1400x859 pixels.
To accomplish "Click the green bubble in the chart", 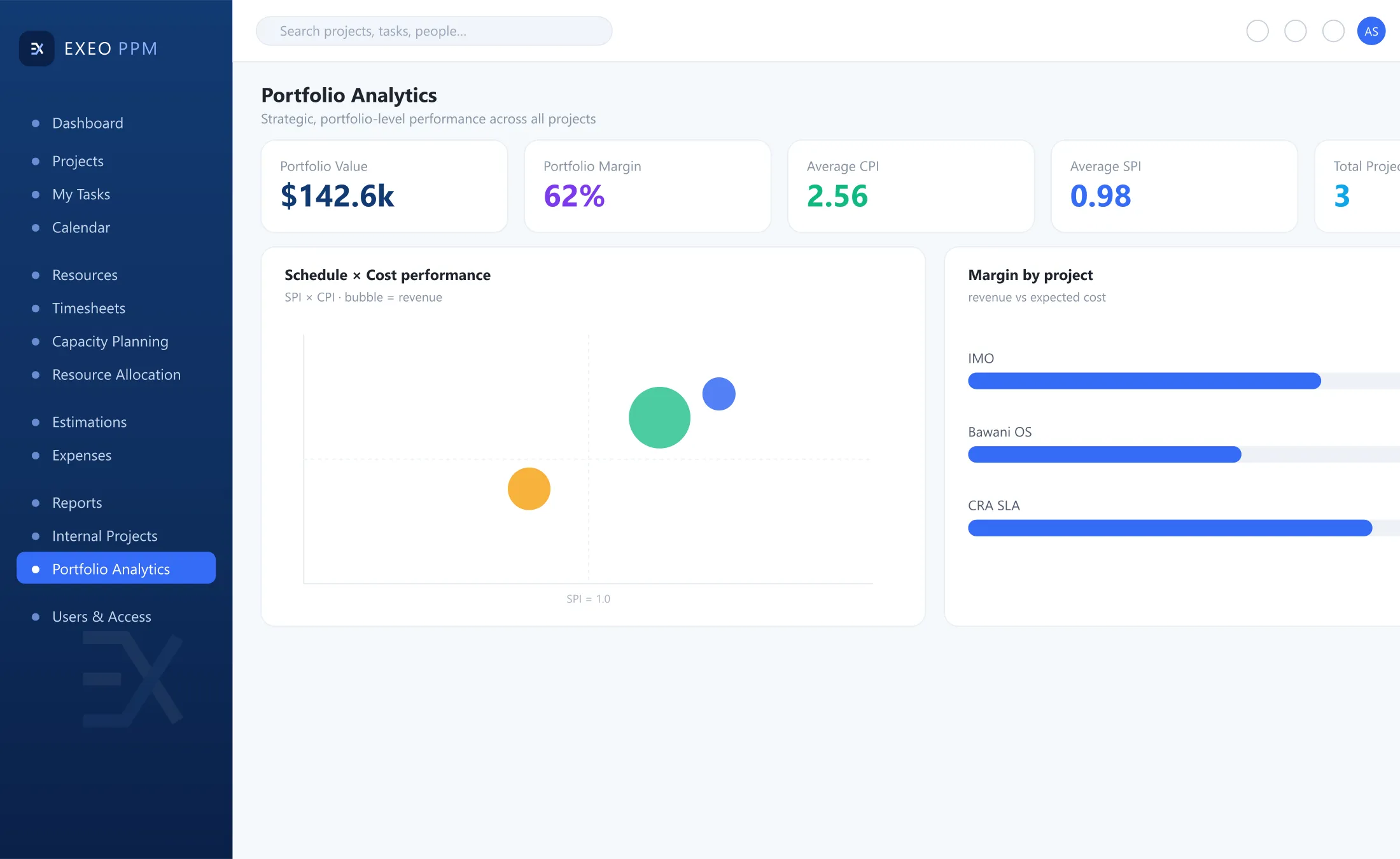I will [x=659, y=417].
